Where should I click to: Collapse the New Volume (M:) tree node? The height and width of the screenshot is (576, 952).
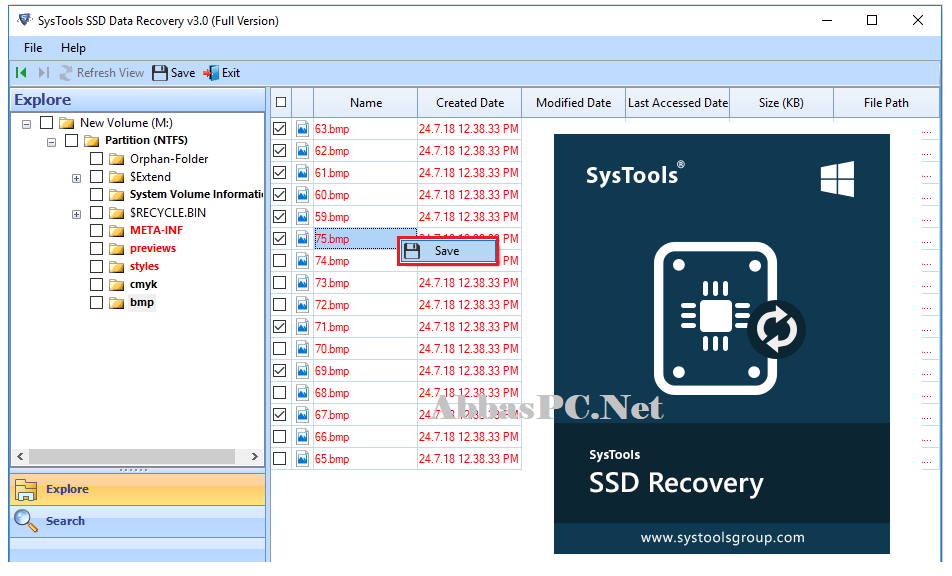pyautogui.click(x=27, y=124)
